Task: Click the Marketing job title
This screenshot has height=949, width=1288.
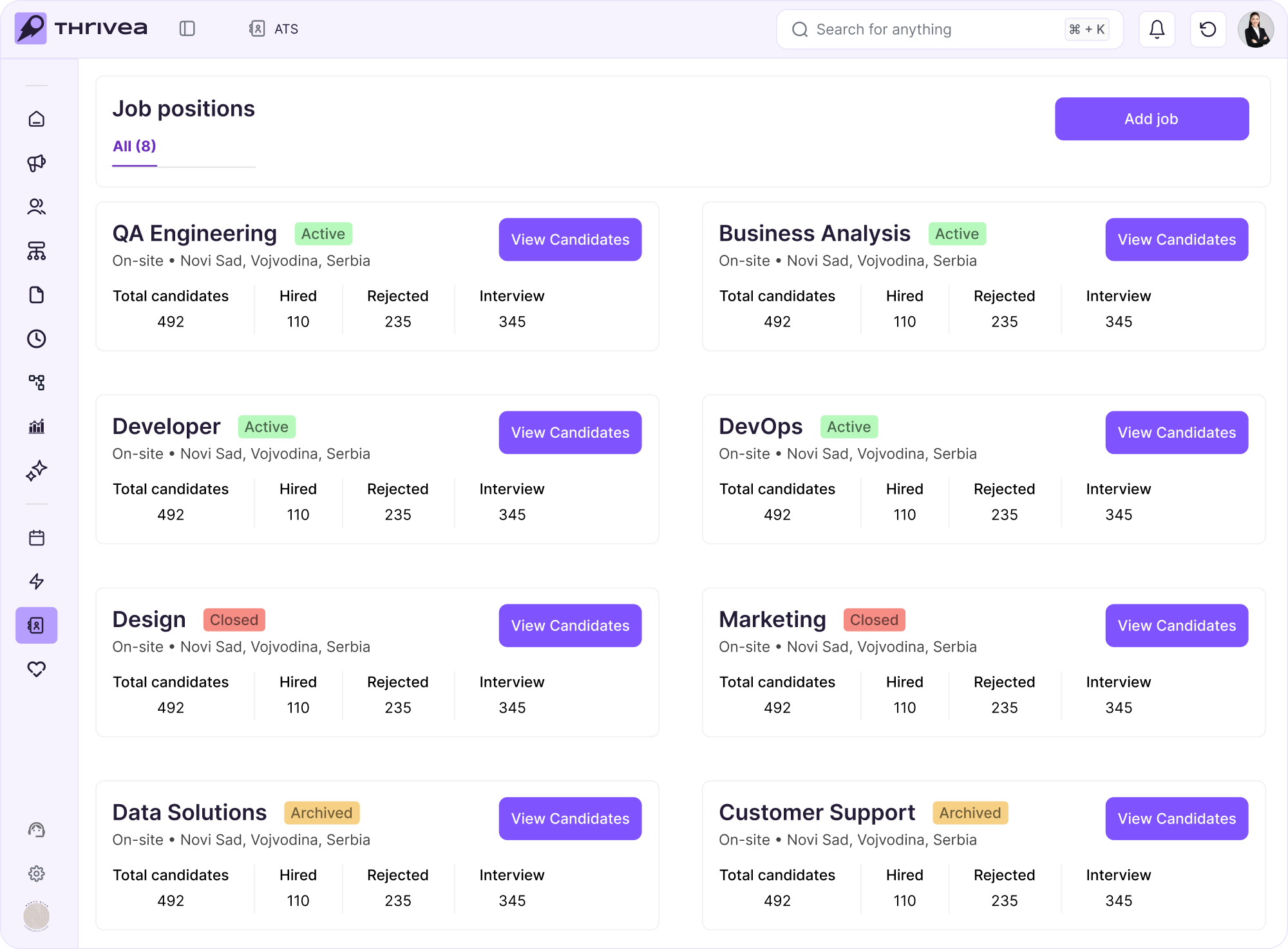Action: [x=773, y=620]
